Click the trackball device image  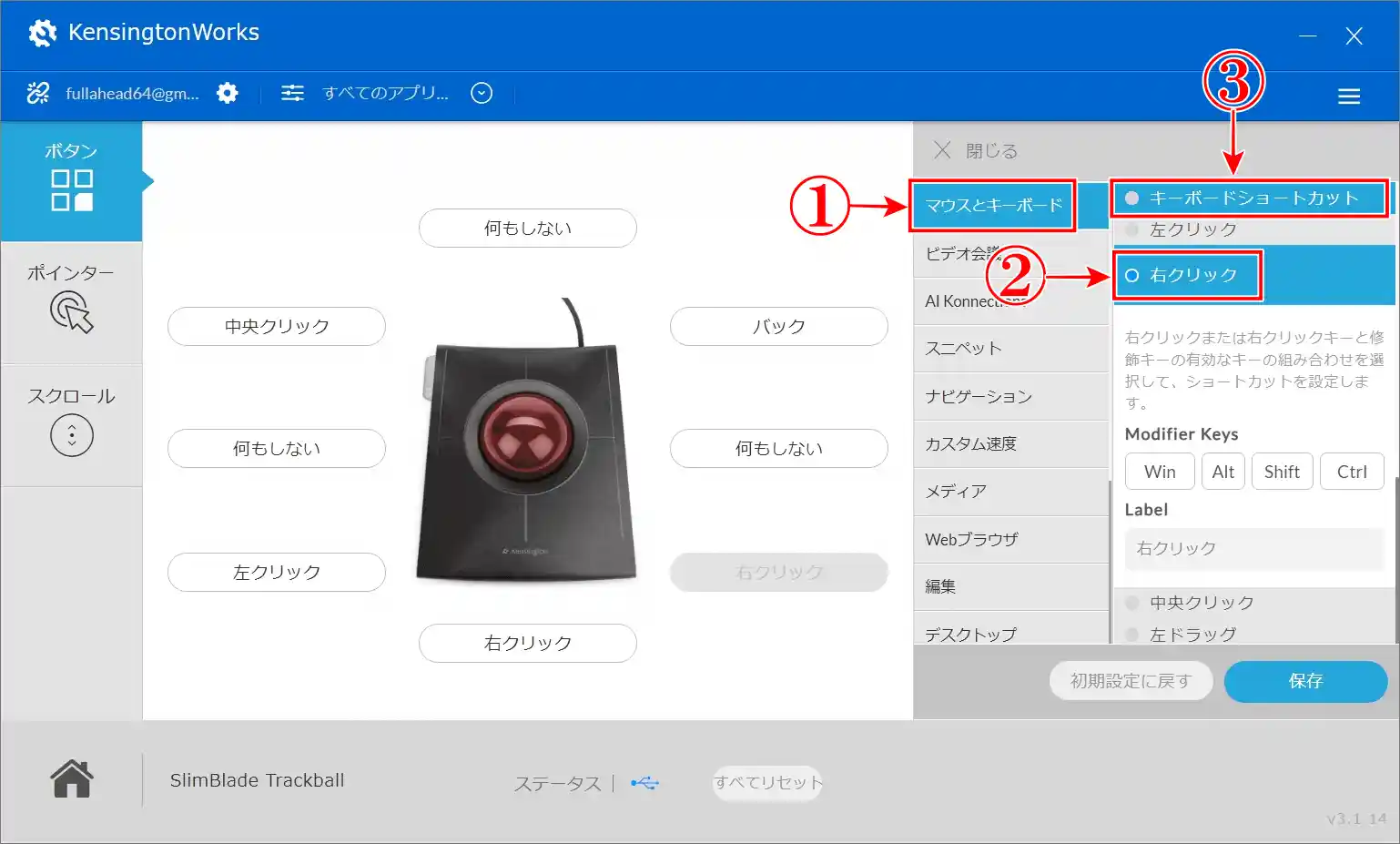pyautogui.click(x=527, y=442)
